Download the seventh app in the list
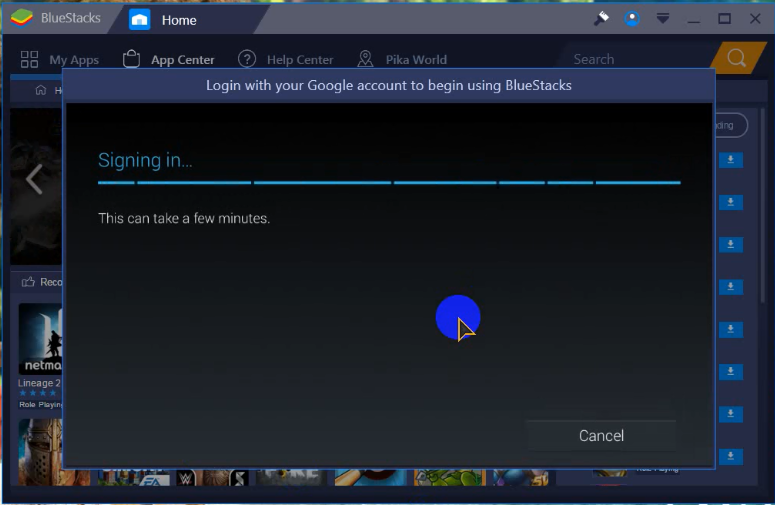The height and width of the screenshot is (505, 775). (x=731, y=414)
